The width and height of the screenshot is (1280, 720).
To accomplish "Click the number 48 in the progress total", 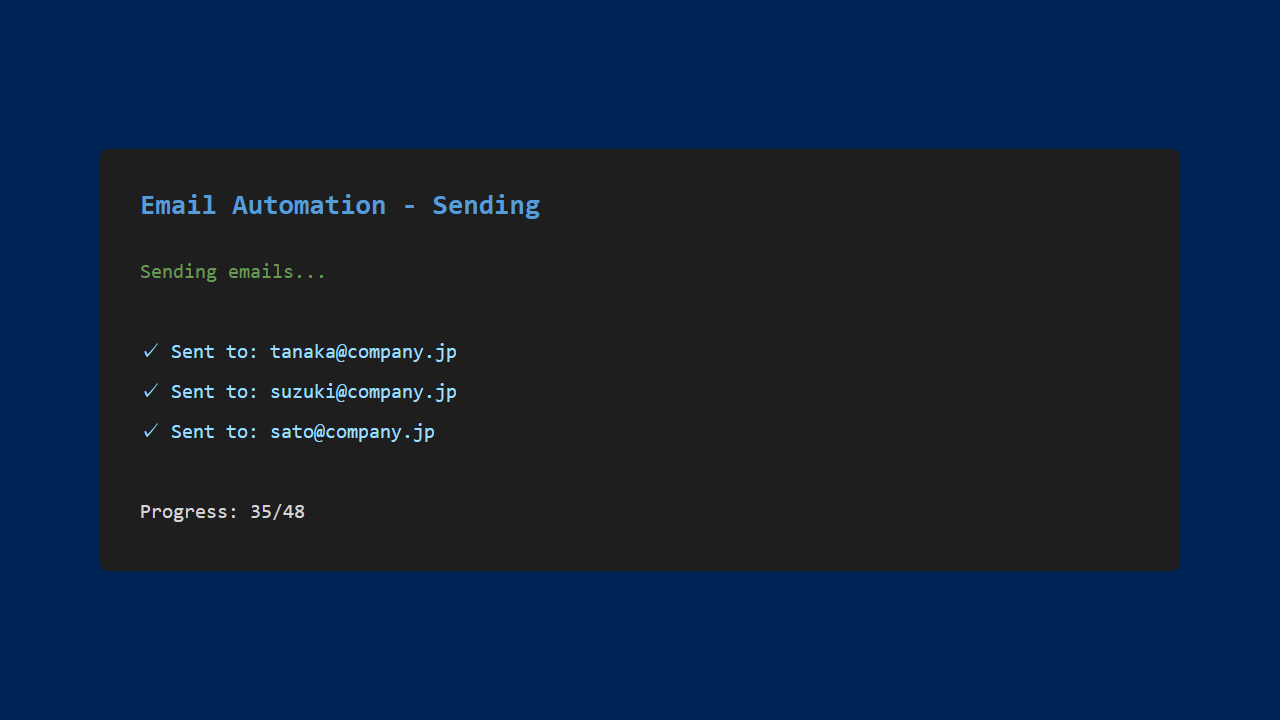I will click(x=294, y=512).
